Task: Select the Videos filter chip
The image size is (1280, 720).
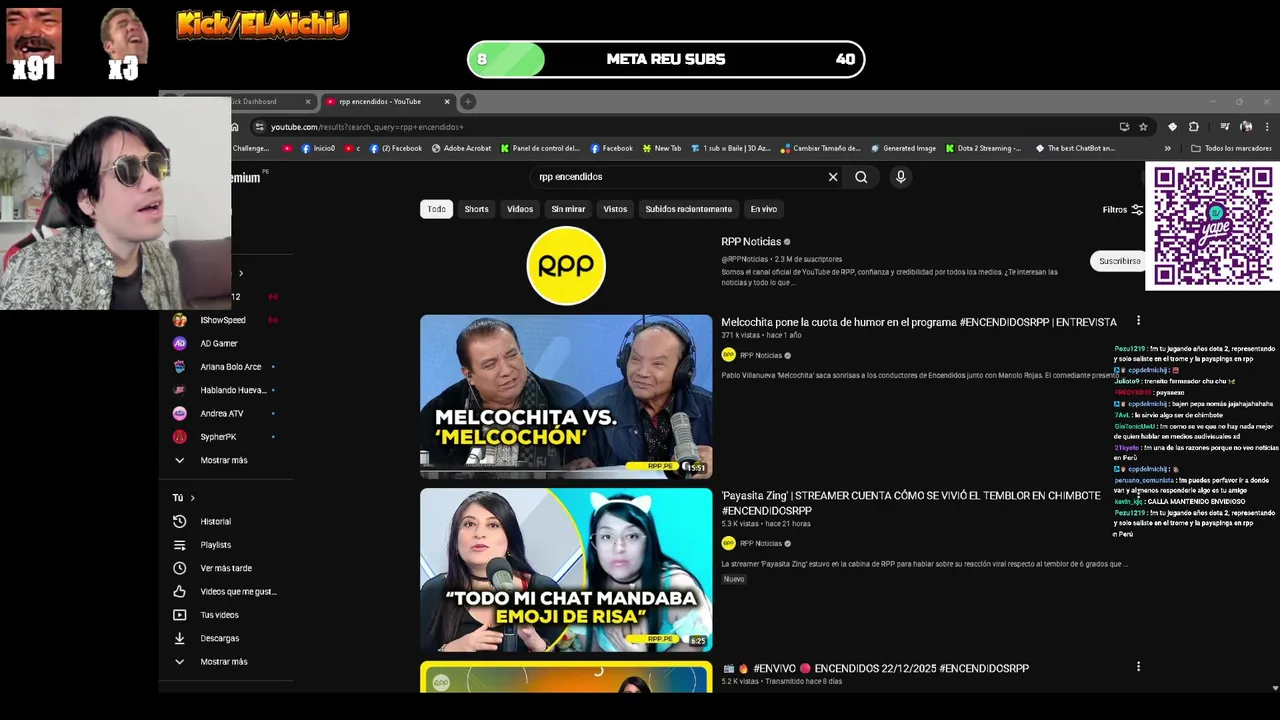Action: (520, 209)
